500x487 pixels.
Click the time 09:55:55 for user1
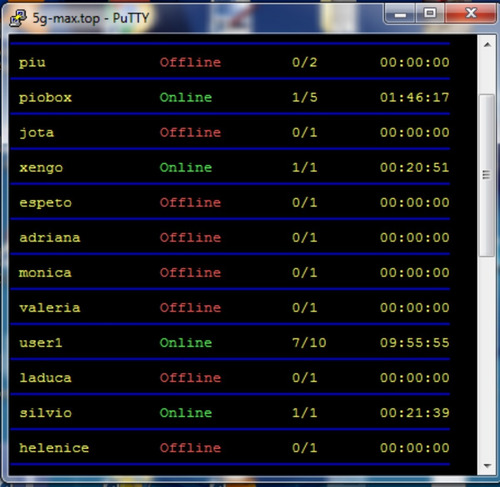tap(415, 343)
